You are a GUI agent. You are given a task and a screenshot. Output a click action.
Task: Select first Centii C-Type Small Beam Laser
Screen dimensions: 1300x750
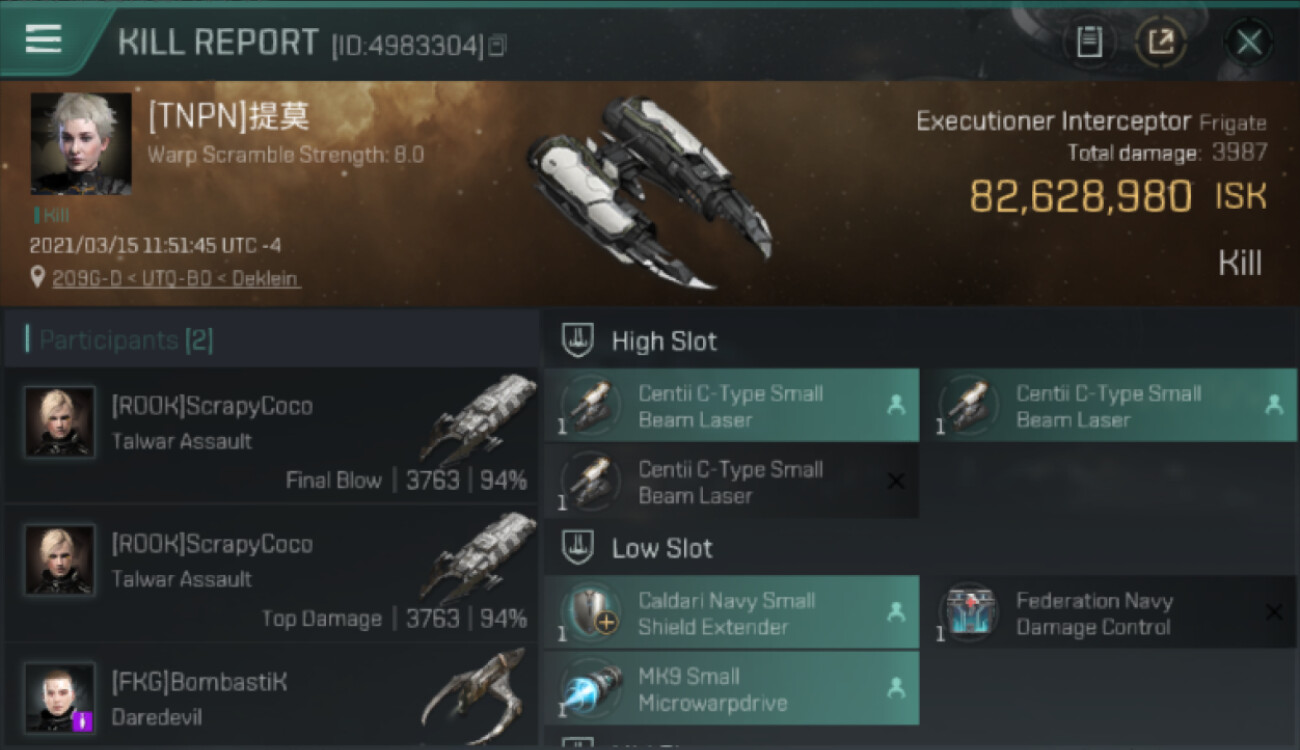pyautogui.click(x=731, y=405)
